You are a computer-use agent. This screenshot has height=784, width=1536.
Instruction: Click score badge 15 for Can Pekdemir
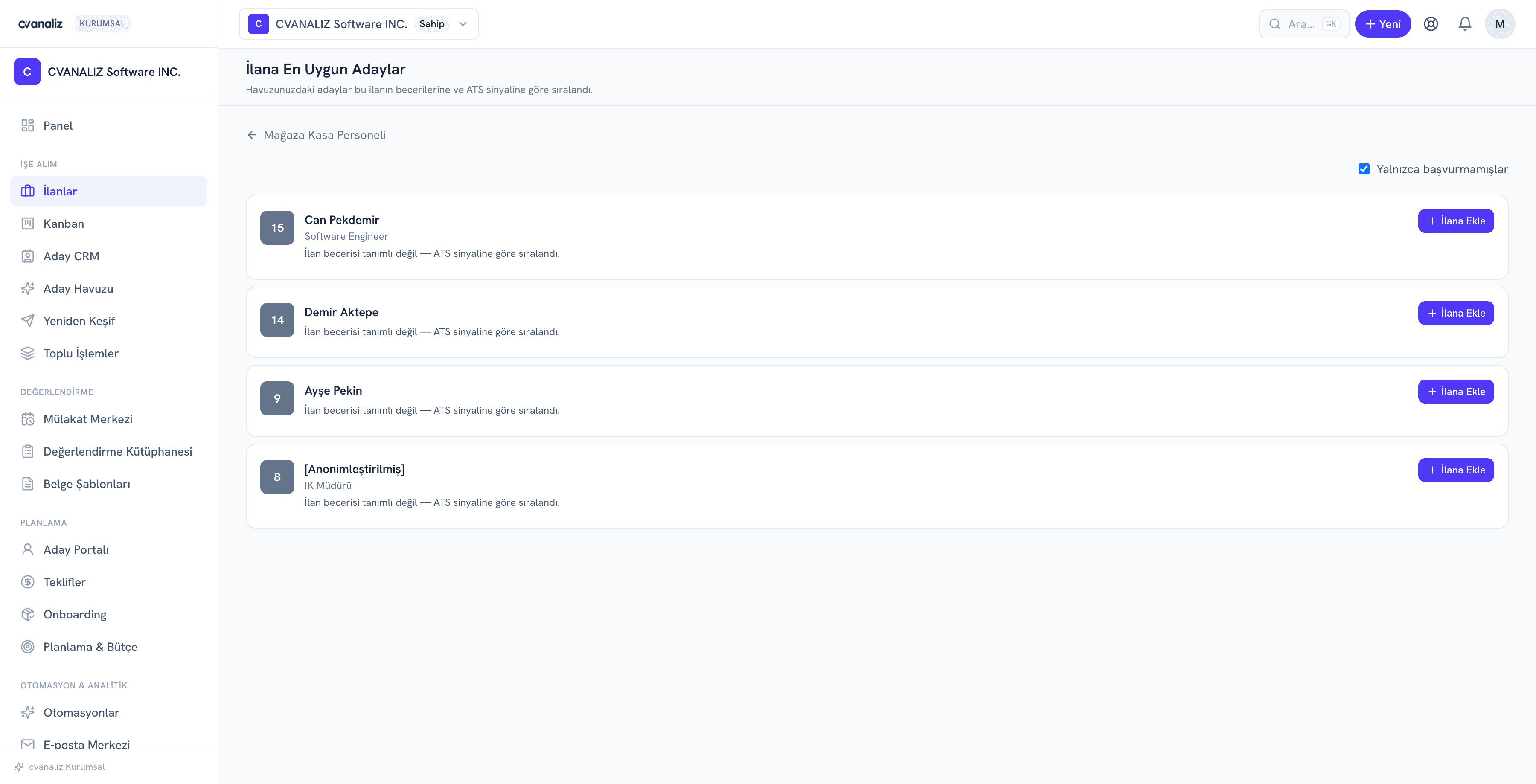[x=277, y=228]
